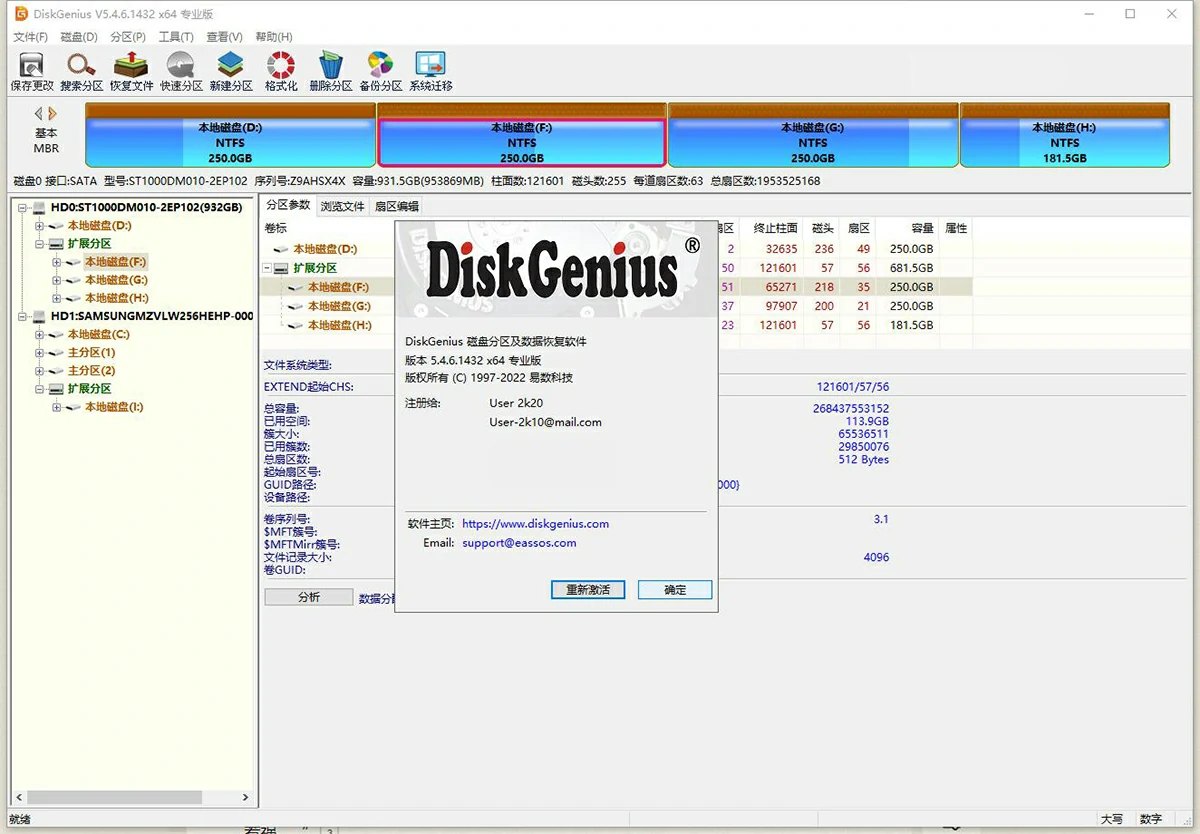Collapse 扩展分区 in the partition table list
The image size is (1200, 834).
click(x=267, y=268)
